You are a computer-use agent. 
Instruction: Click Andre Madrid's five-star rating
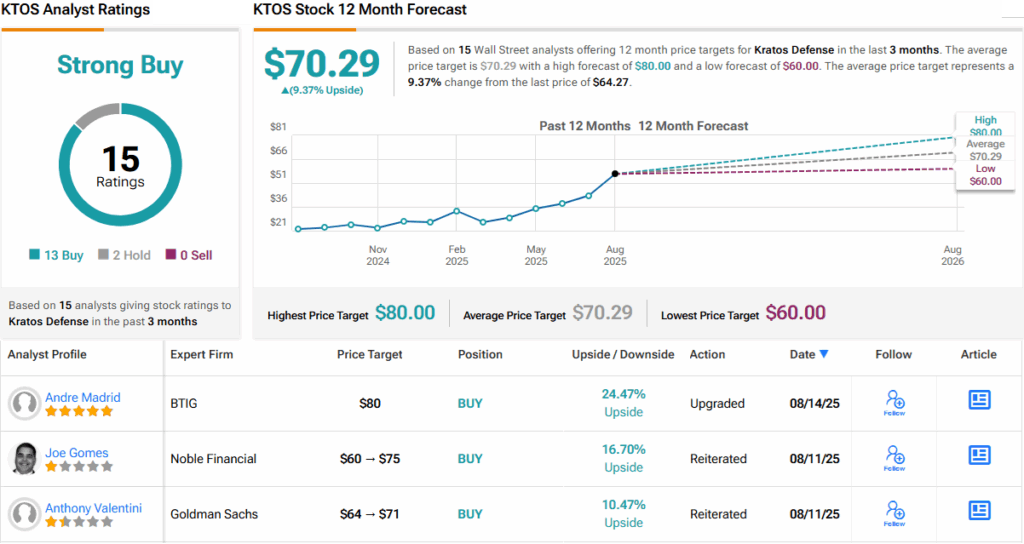(x=79, y=411)
